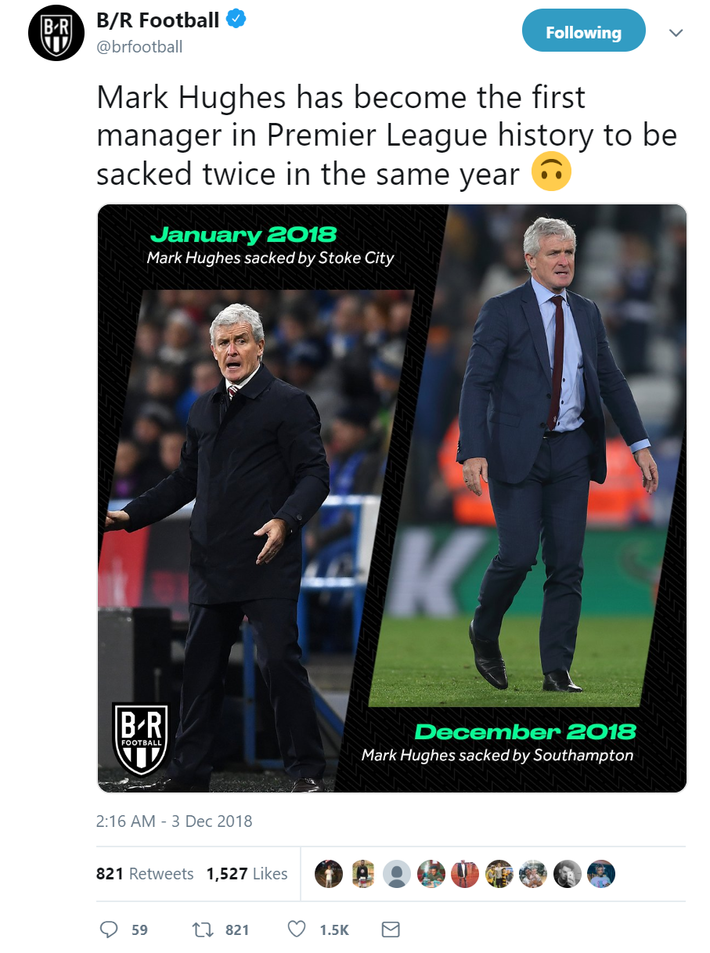Click the reply speech bubble icon
The height and width of the screenshot is (953, 710).
click(x=110, y=930)
